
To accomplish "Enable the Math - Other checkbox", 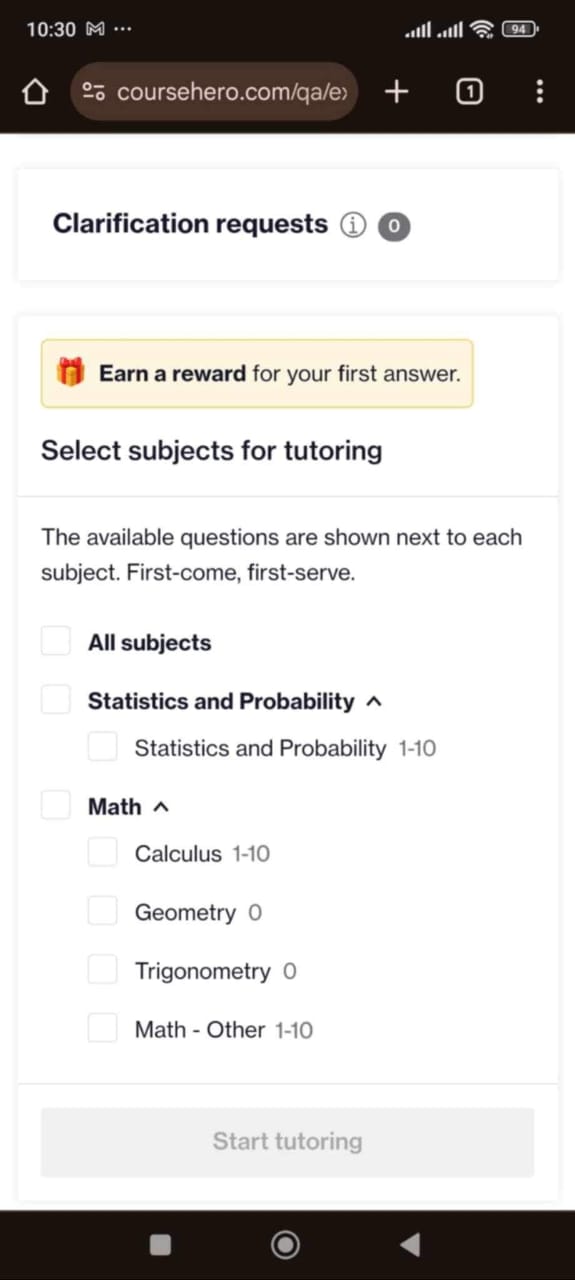I will 103,1028.
